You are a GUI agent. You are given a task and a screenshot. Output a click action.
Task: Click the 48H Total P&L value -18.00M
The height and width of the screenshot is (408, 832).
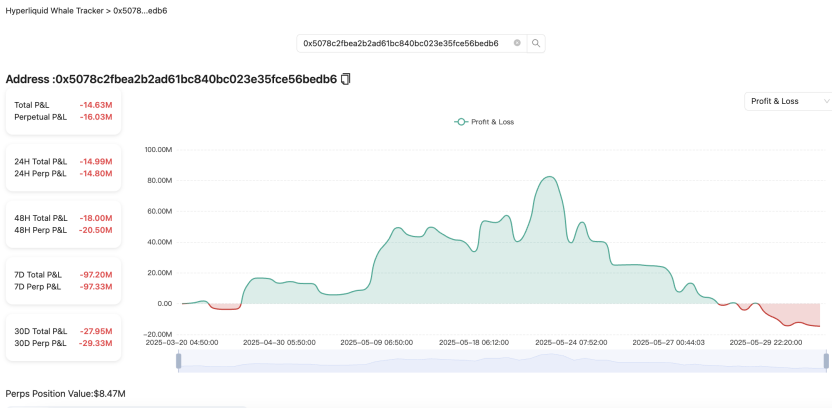tap(96, 218)
